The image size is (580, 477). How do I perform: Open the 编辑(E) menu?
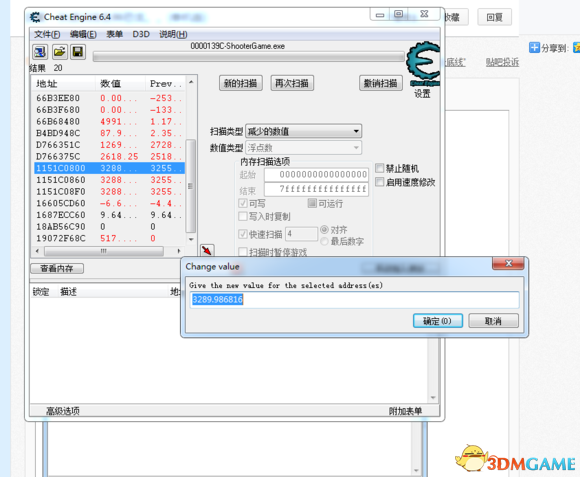click(83, 34)
